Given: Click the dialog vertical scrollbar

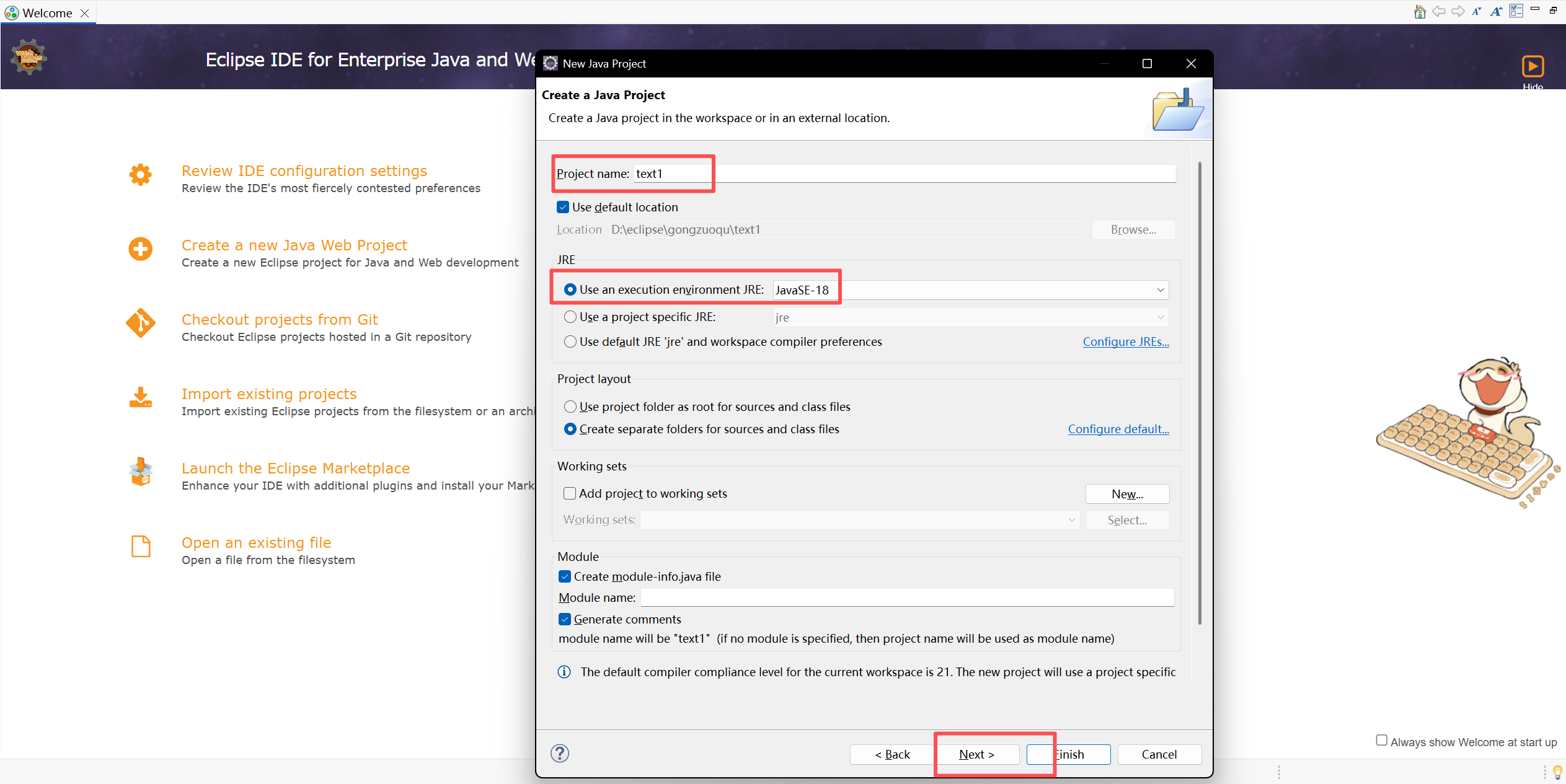Looking at the screenshot, I should click(1200, 393).
